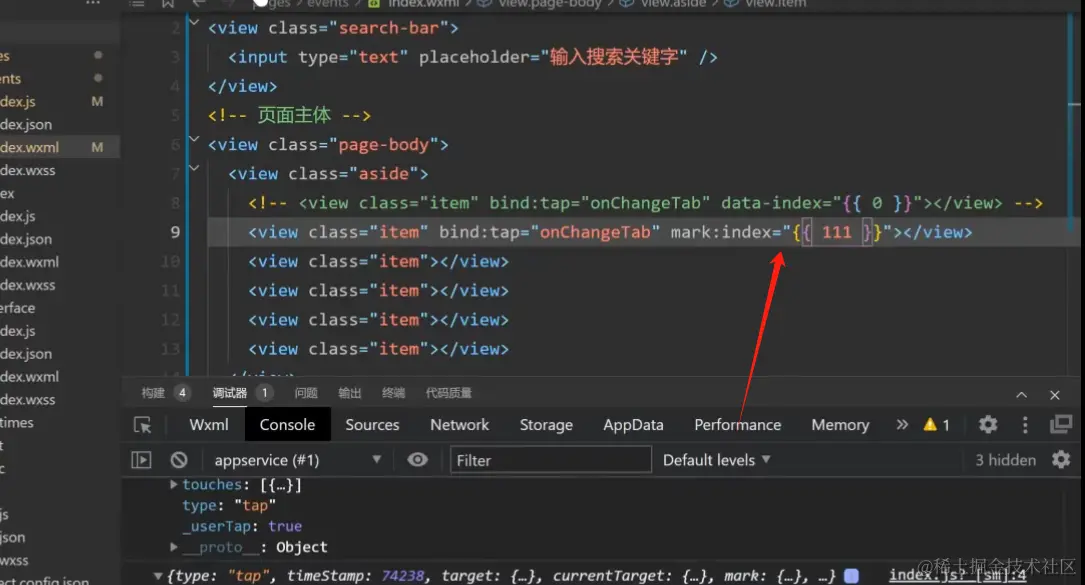The height and width of the screenshot is (585, 1085).
Task: Switch to 问题 panel tab
Action: [306, 393]
